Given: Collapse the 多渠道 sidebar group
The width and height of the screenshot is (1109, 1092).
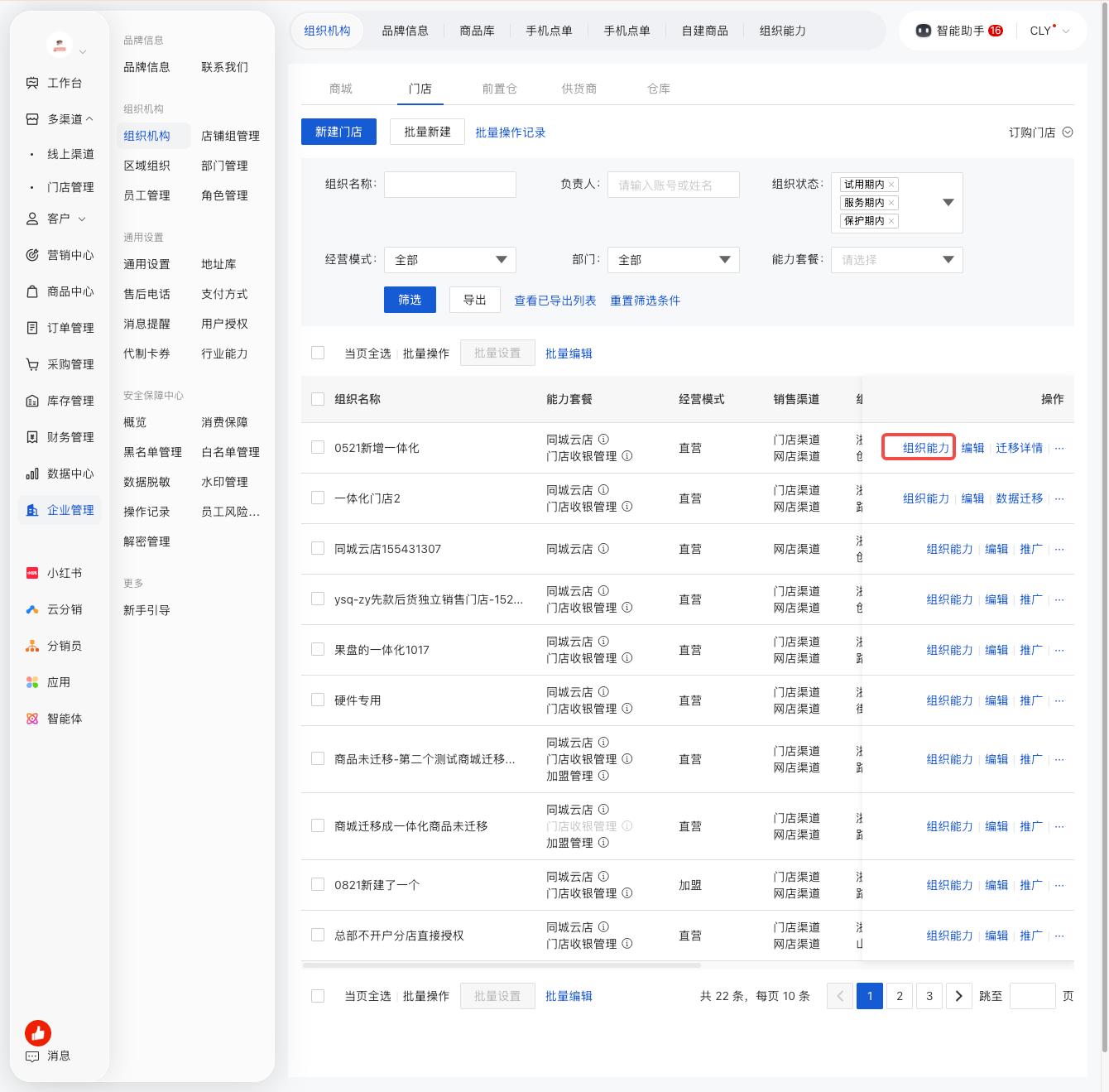Looking at the screenshot, I should coord(89,119).
